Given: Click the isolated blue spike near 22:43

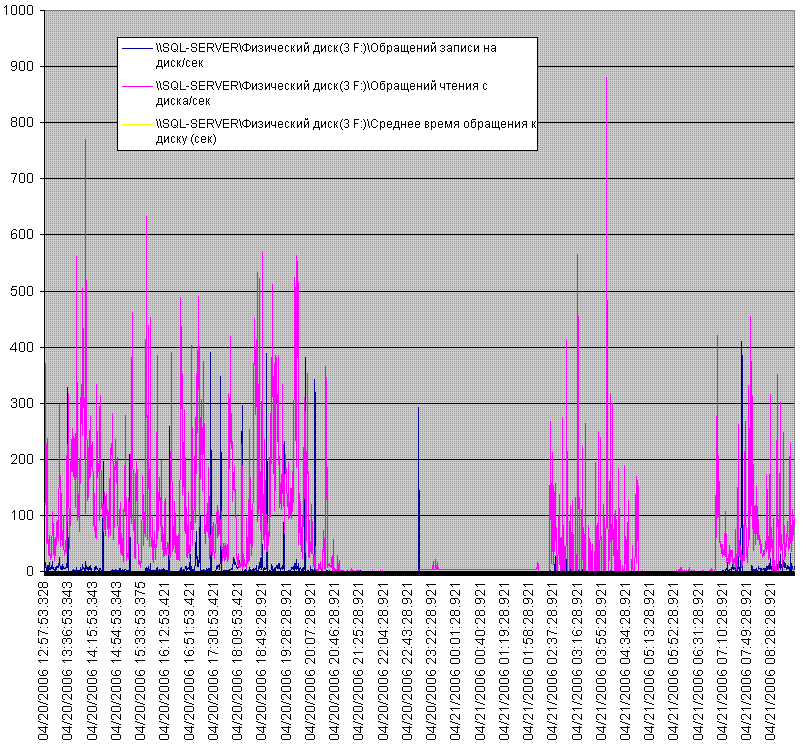Looking at the screenshot, I should (x=418, y=410).
